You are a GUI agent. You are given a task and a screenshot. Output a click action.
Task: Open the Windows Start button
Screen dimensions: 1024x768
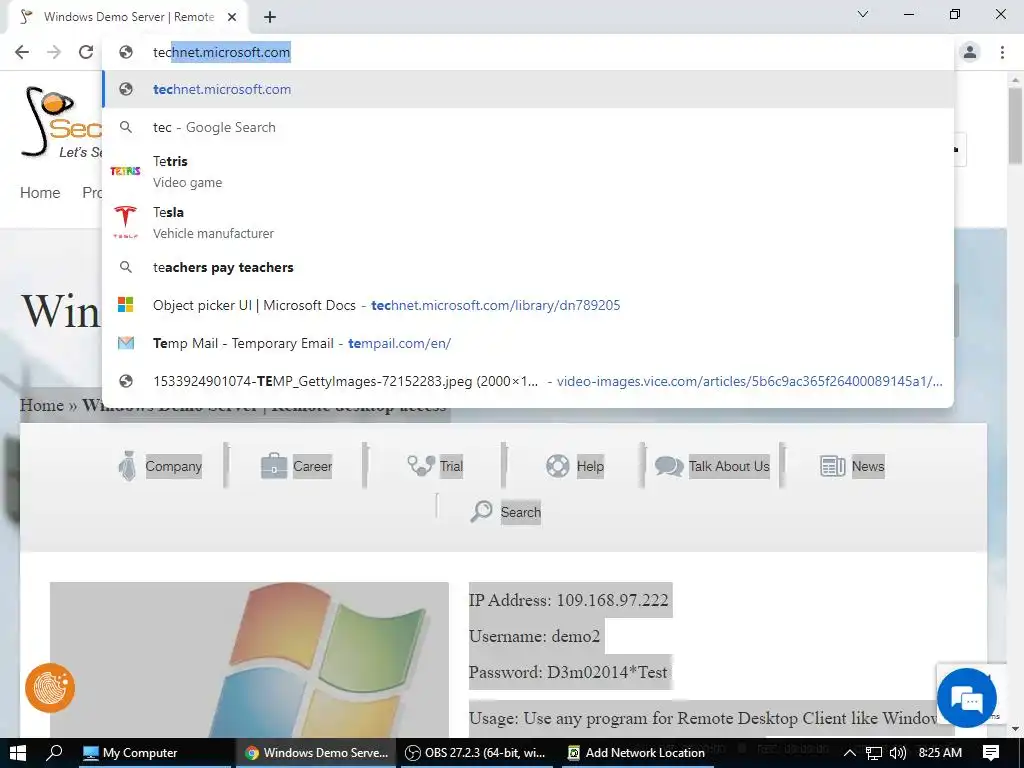point(18,753)
